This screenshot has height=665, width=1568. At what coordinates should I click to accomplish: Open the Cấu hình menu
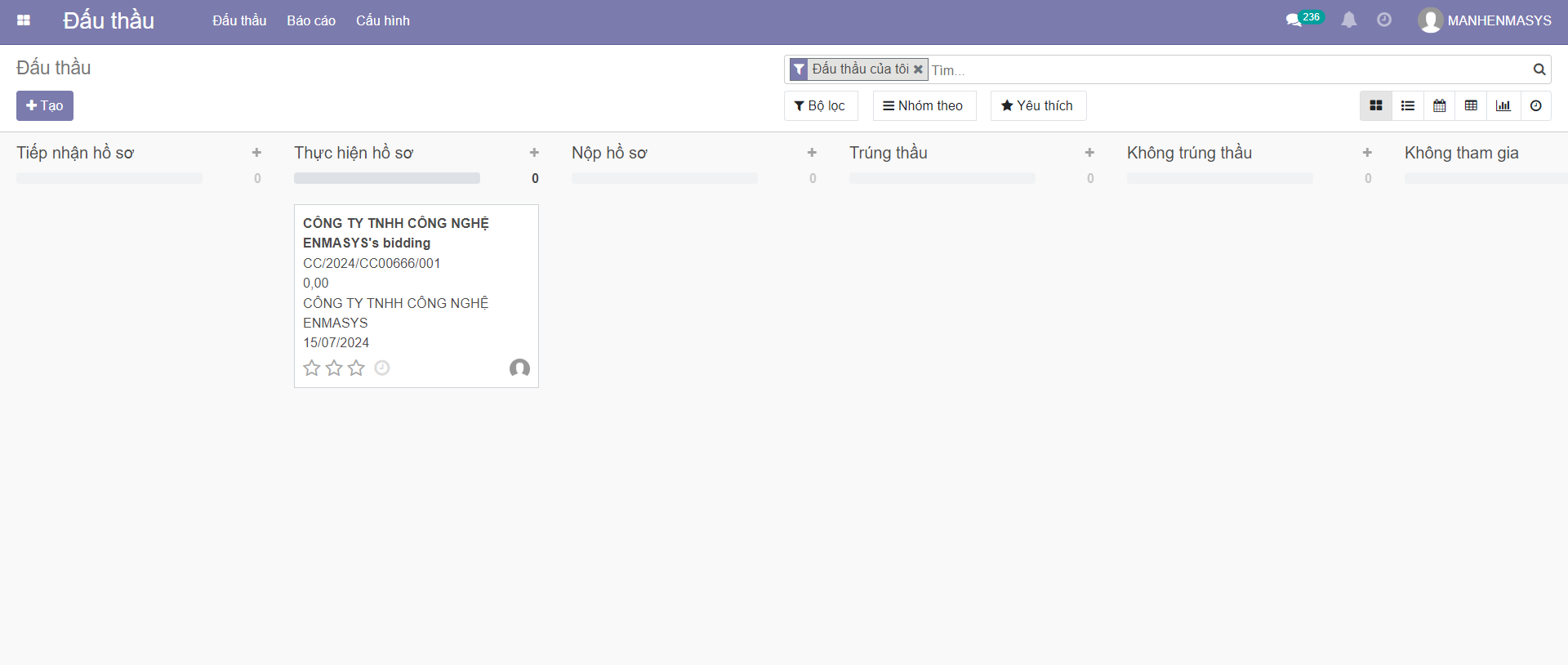(x=383, y=20)
